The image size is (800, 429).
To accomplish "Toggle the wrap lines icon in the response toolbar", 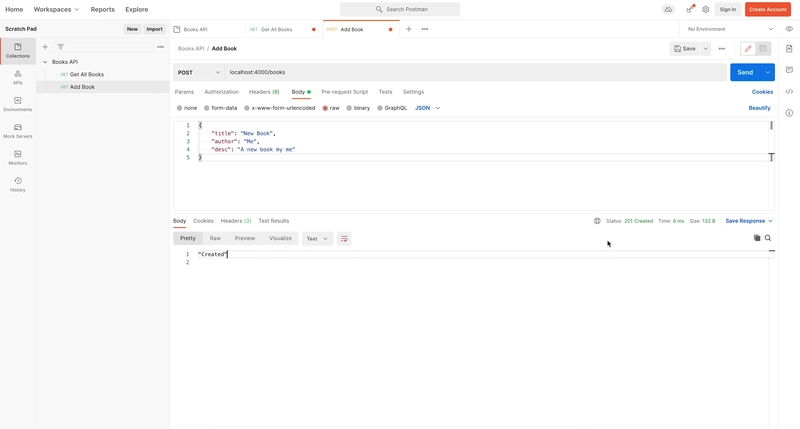I will [x=344, y=239].
